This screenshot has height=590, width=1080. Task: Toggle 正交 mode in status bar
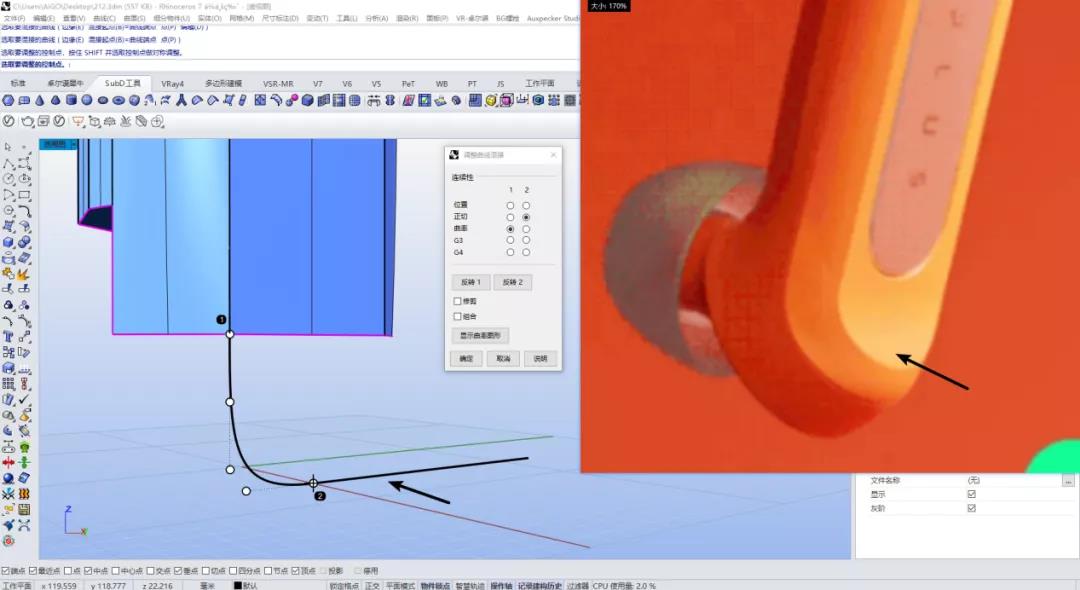click(x=373, y=586)
